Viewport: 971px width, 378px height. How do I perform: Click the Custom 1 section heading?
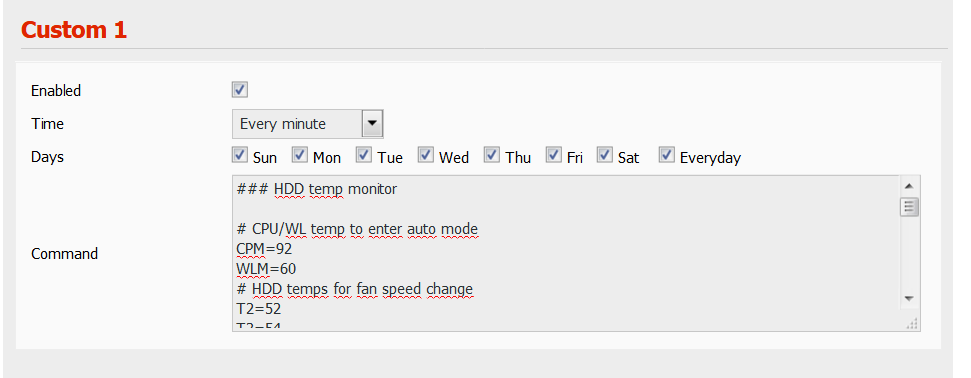(74, 30)
